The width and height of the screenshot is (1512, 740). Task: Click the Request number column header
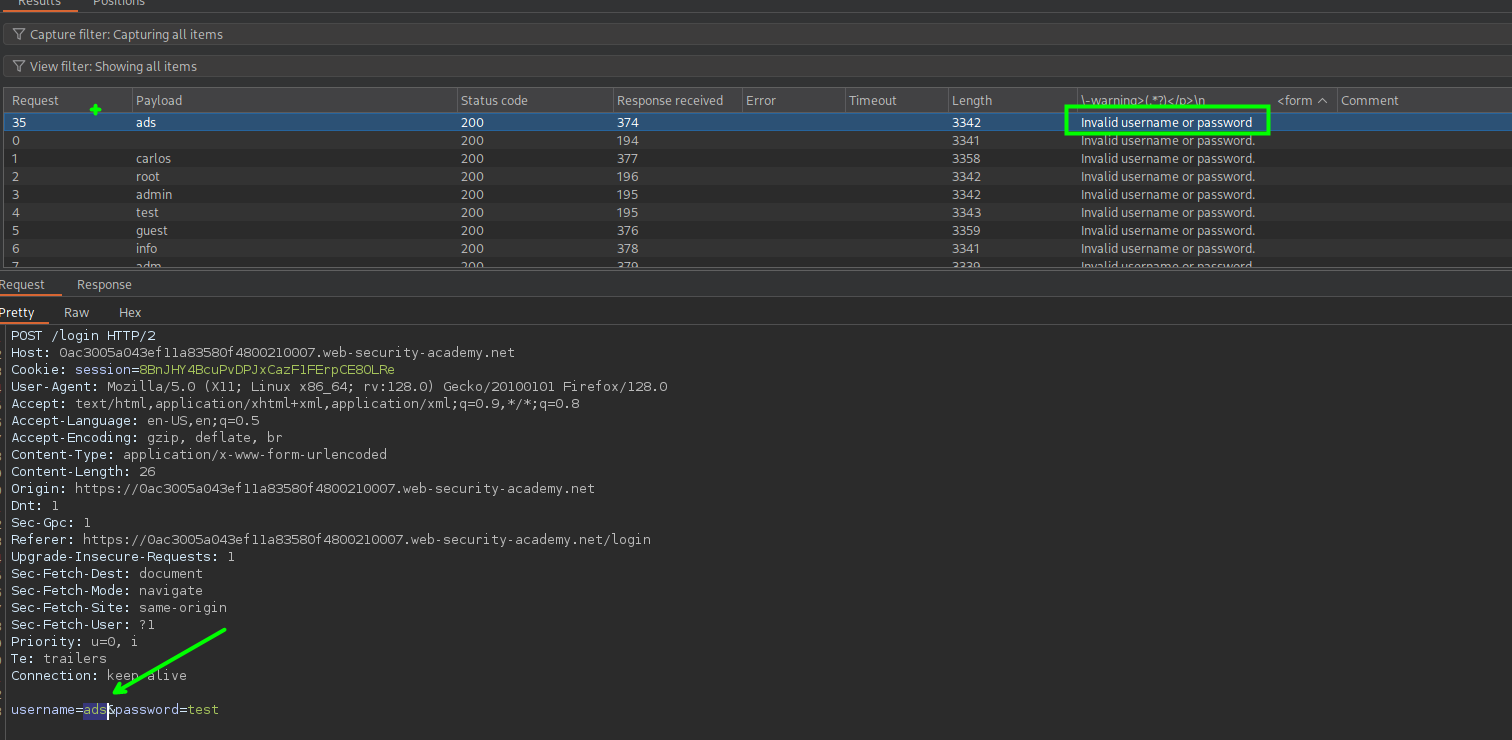(x=35, y=101)
